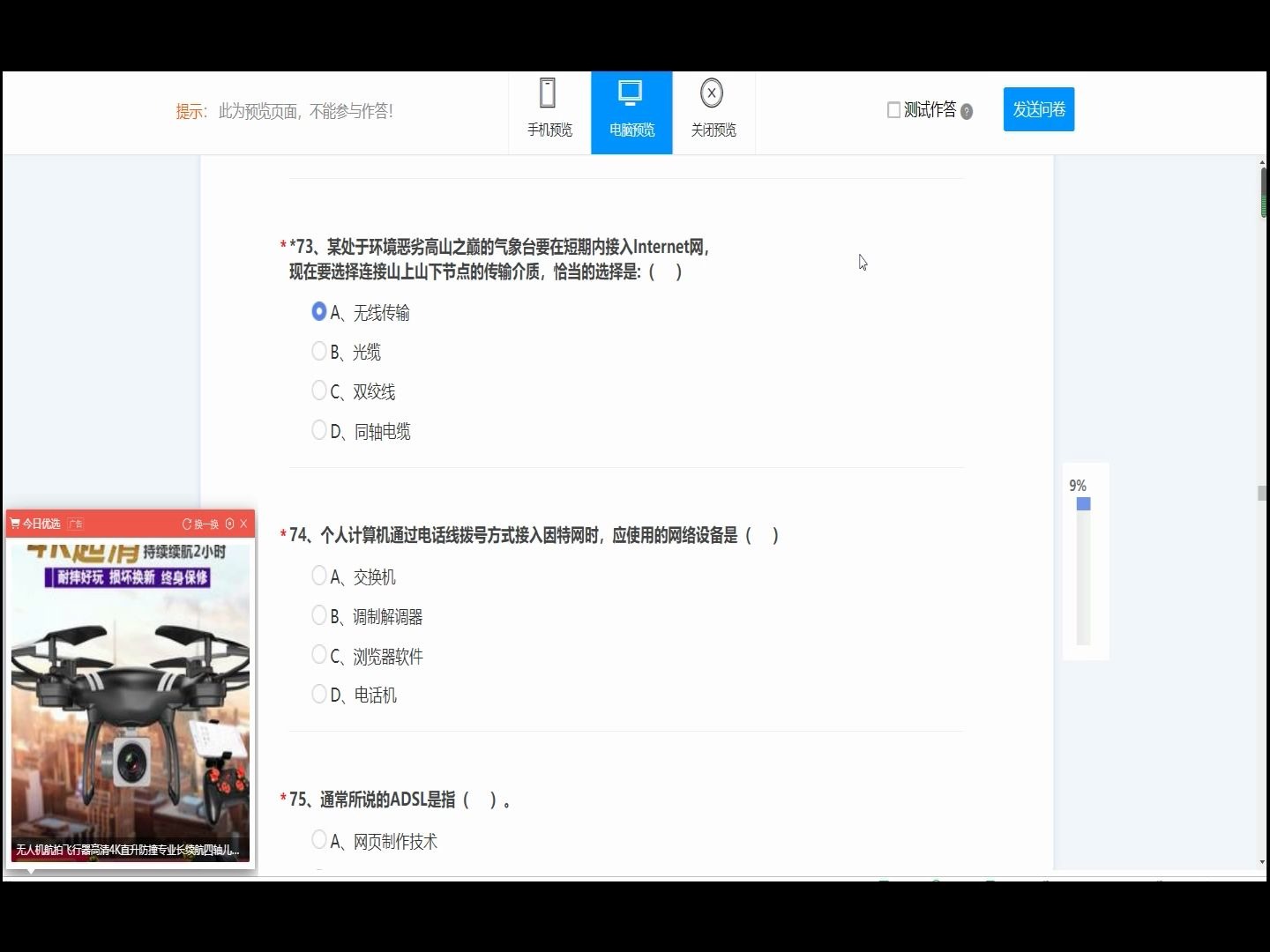Viewport: 1270px width, 952px height.
Task: Select the 手机预览 phone icon
Action: click(549, 92)
